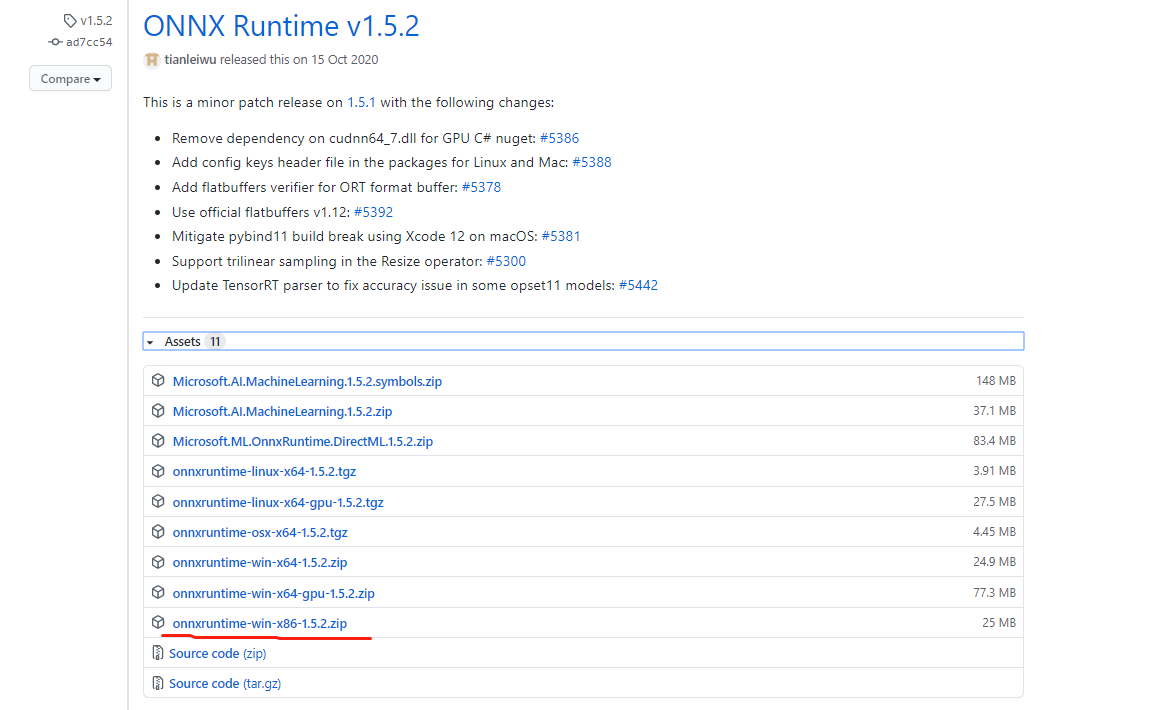
Task: Click the disclosure triangle before Assets
Action: [152, 340]
